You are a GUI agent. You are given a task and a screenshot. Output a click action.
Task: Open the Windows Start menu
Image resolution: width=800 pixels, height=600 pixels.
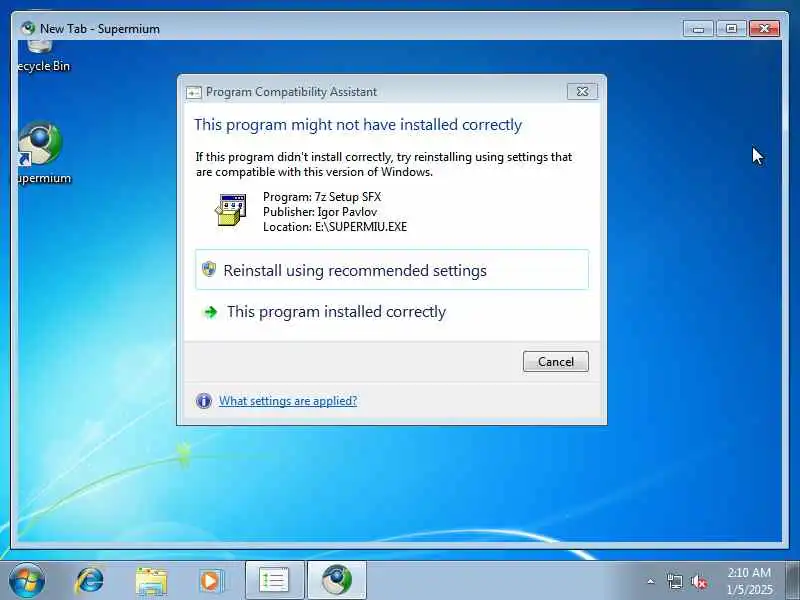click(26, 580)
